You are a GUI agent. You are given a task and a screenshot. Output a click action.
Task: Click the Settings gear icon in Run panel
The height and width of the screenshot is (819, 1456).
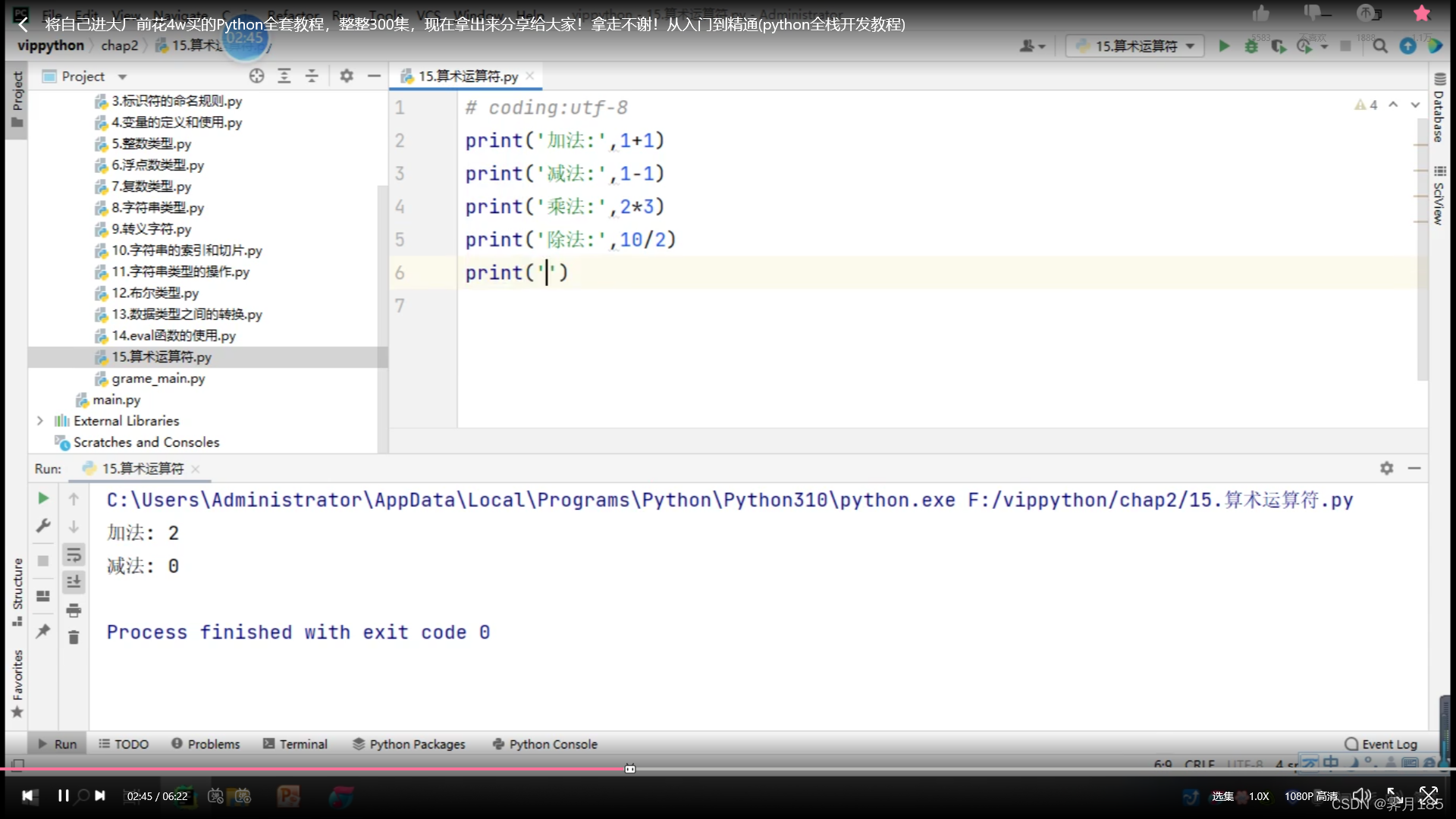click(x=1387, y=468)
